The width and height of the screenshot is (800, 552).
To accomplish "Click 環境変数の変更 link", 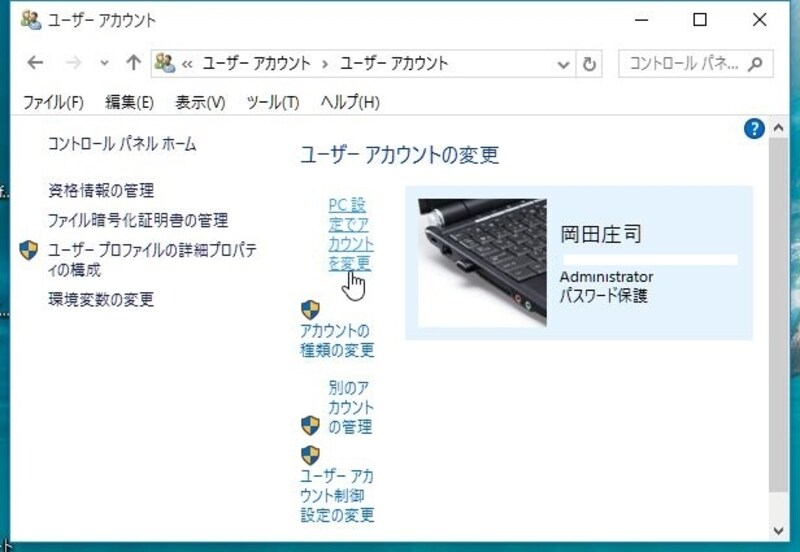I will [x=101, y=299].
